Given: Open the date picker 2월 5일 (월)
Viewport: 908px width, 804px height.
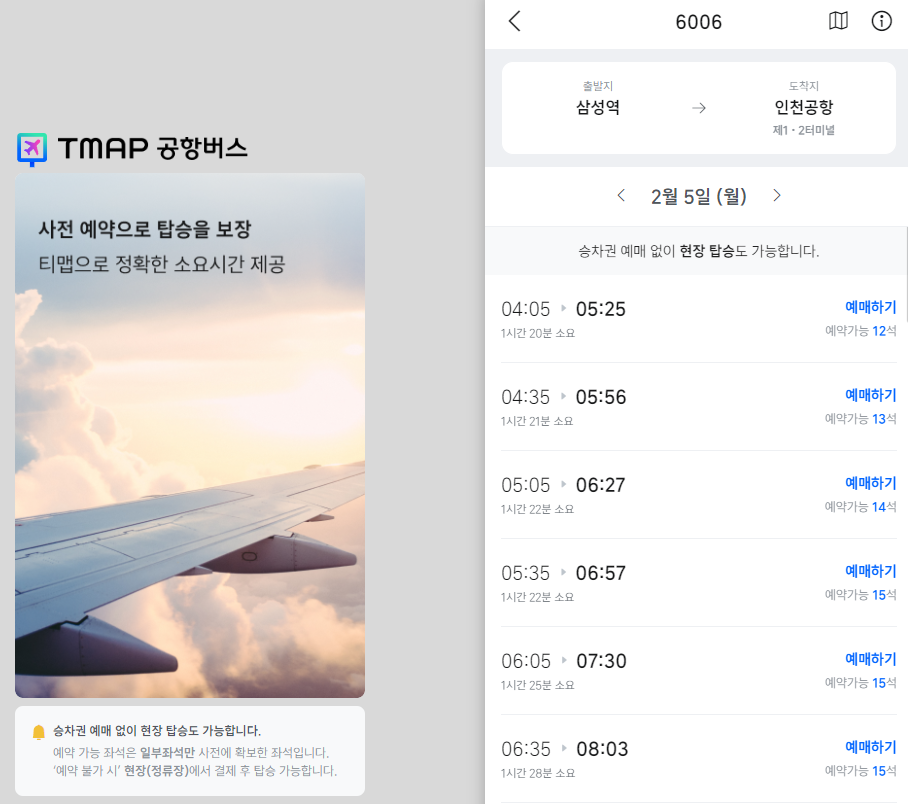Looking at the screenshot, I should tap(698, 196).
